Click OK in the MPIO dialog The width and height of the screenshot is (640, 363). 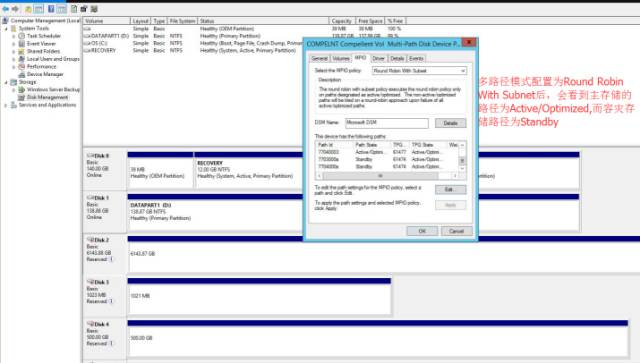(422, 231)
